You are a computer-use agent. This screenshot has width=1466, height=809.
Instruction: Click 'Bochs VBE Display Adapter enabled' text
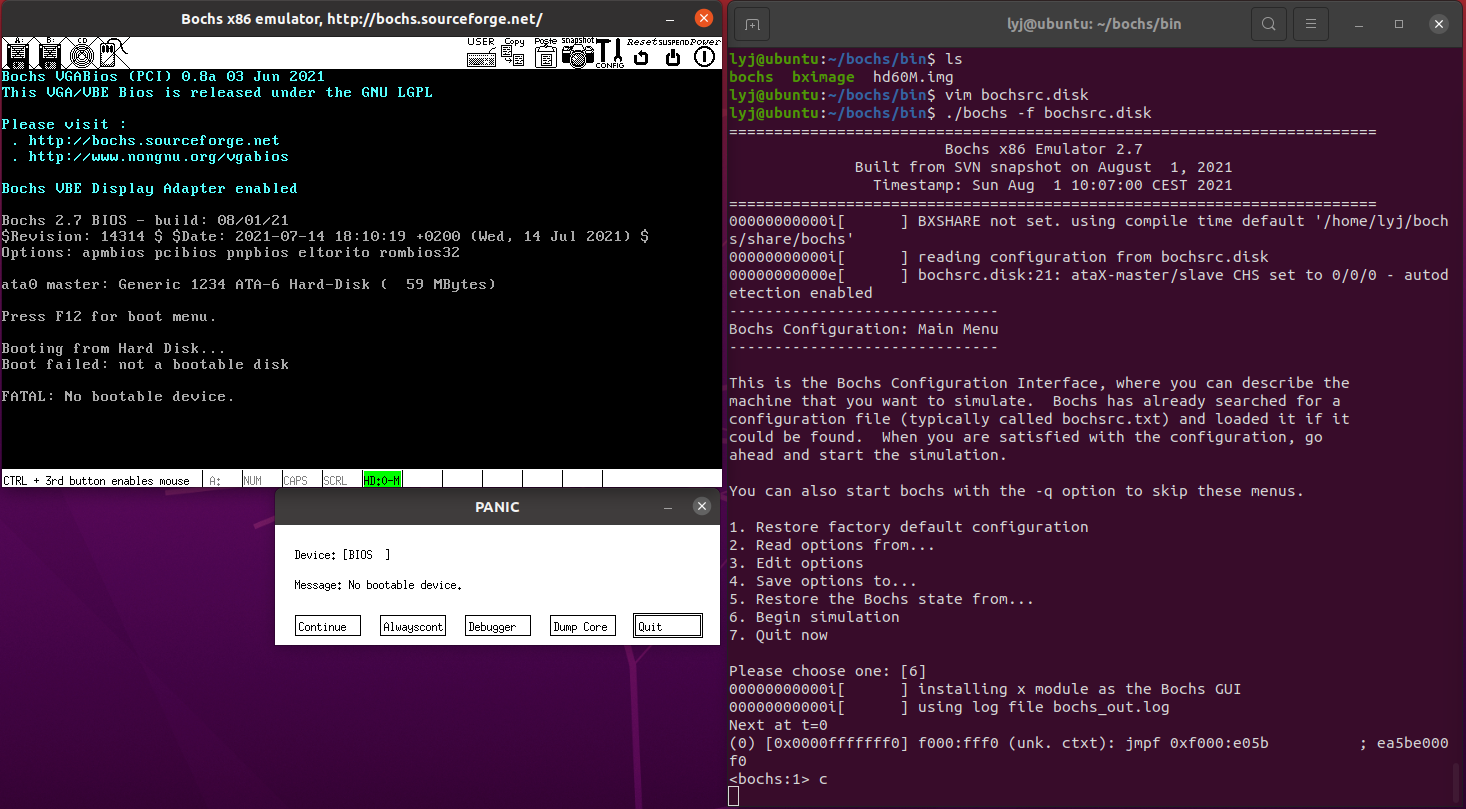[x=150, y=188]
